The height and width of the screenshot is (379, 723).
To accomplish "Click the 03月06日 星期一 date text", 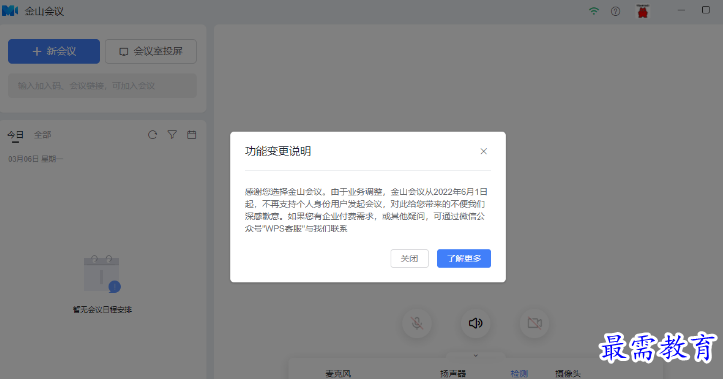I will (x=36, y=159).
